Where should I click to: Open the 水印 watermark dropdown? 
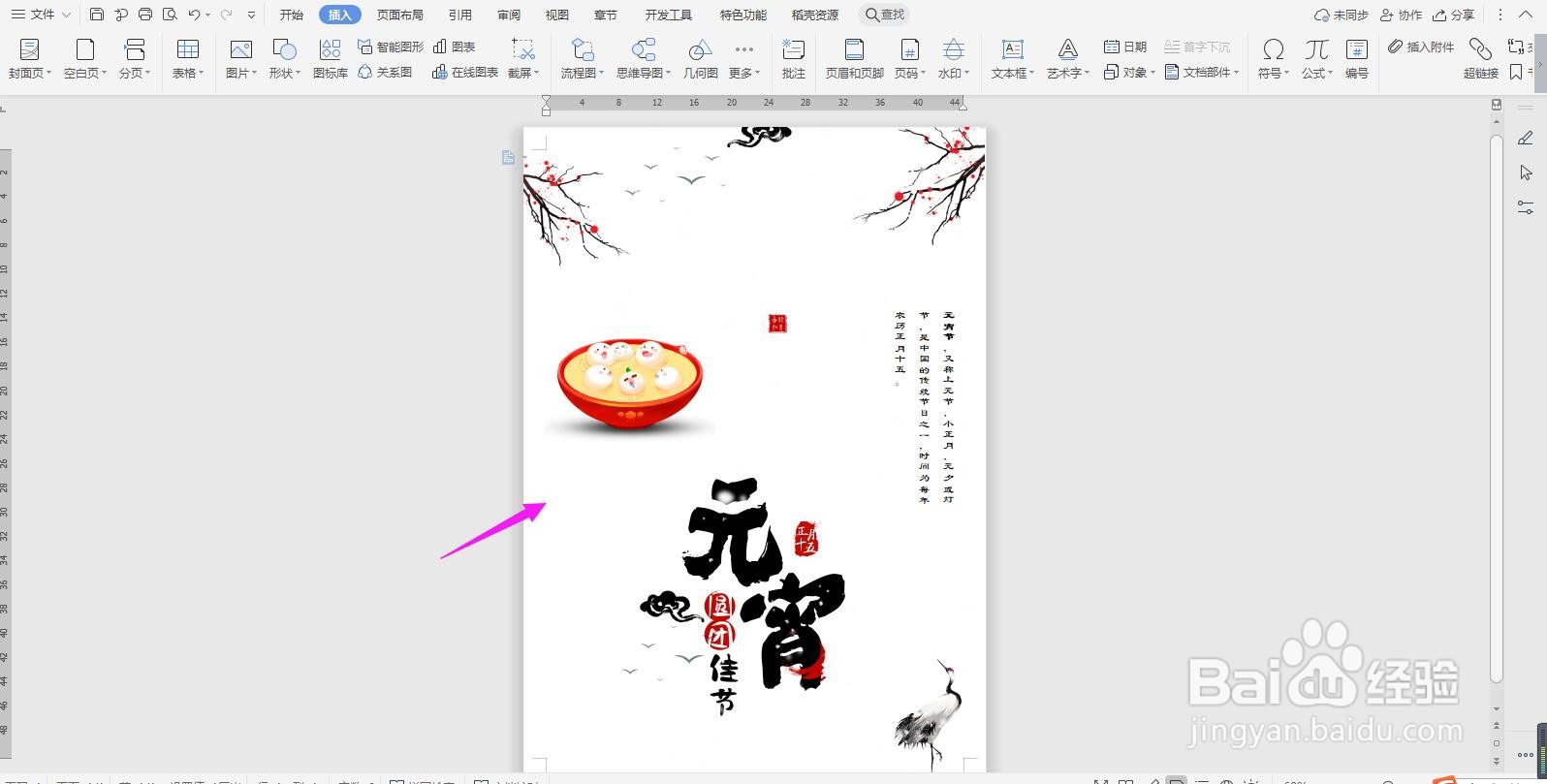954,58
